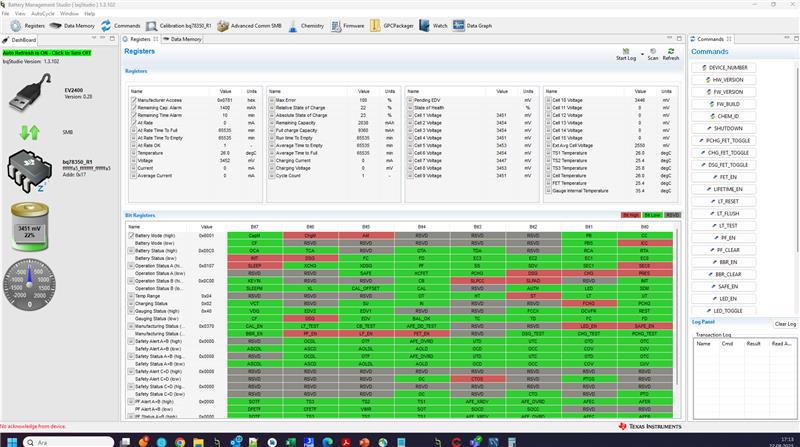Toggle Temperature row checkbox

click(x=134, y=153)
